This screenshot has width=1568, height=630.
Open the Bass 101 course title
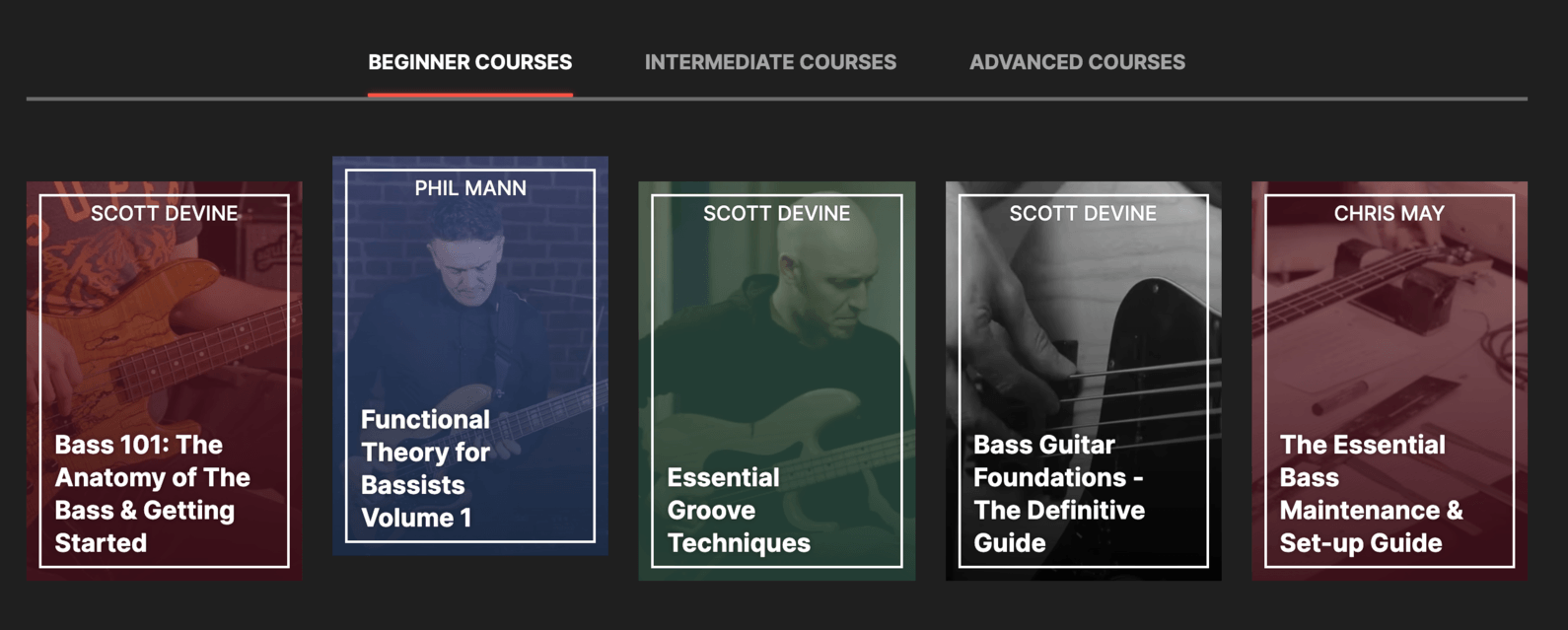click(152, 493)
